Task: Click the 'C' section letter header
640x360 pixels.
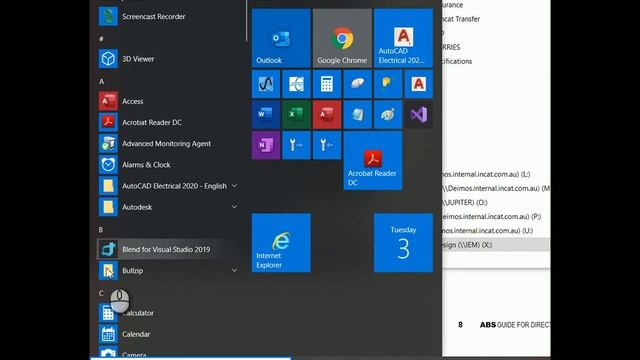Action: point(101,293)
